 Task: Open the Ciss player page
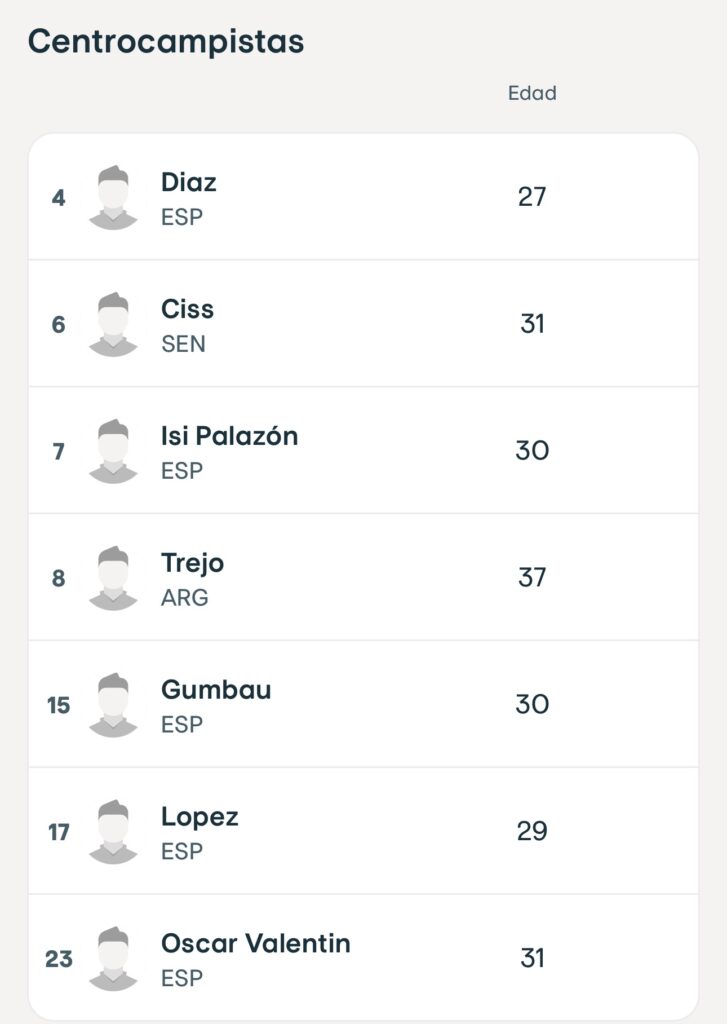[x=188, y=309]
